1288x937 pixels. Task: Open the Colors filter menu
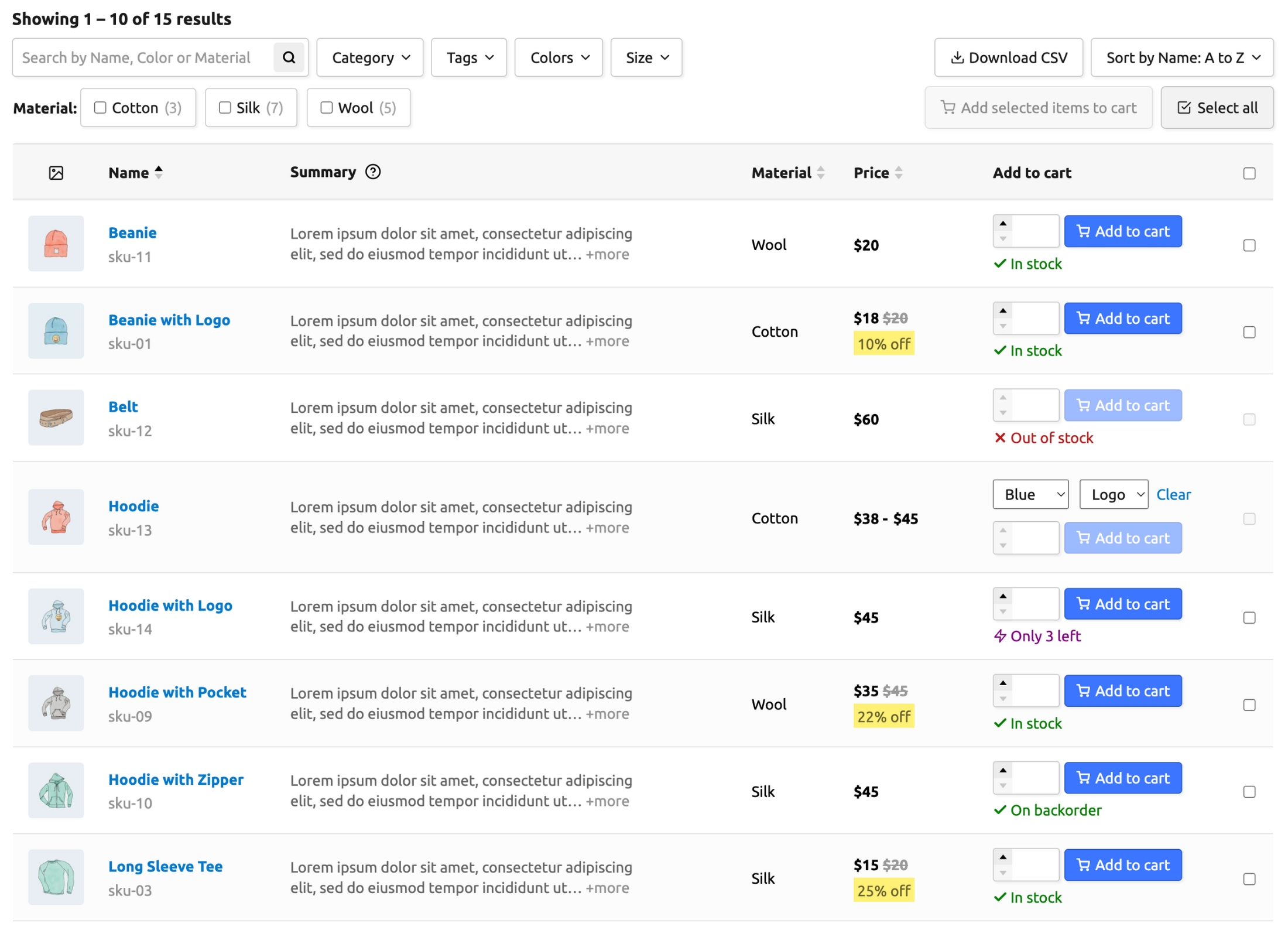click(x=559, y=57)
